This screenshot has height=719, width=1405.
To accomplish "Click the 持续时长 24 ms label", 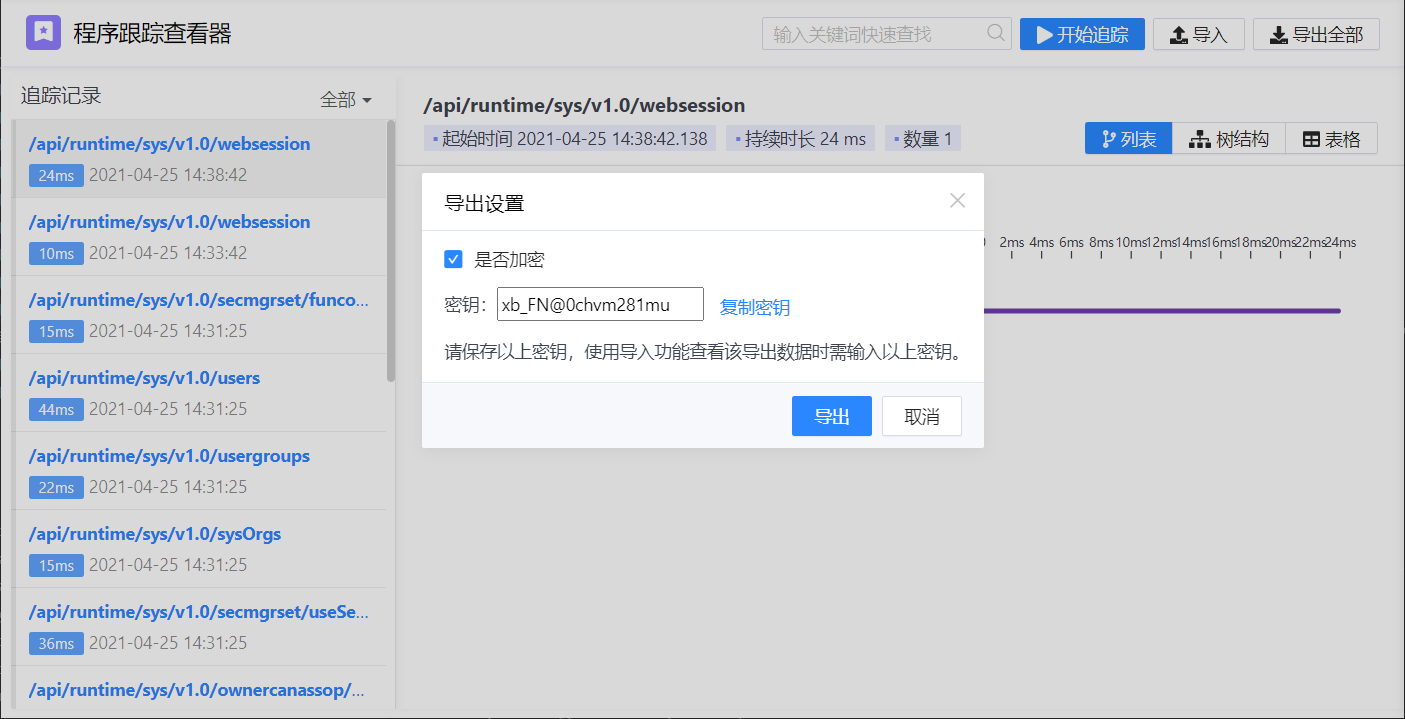I will (800, 139).
